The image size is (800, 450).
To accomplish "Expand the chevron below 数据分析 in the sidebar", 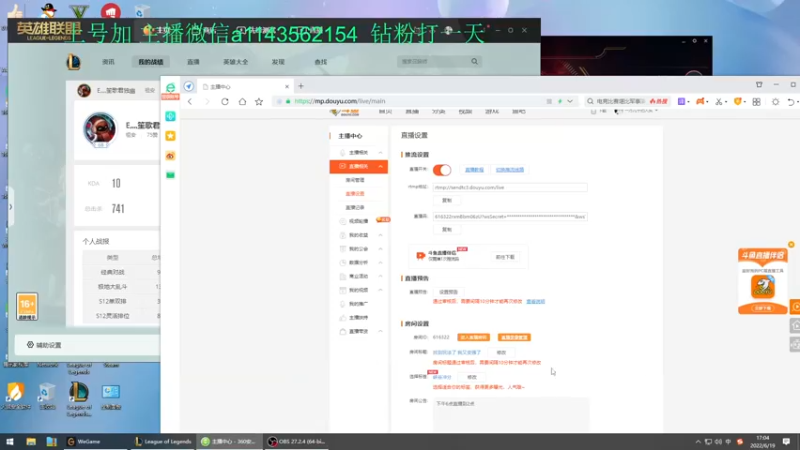I will 381,277.
